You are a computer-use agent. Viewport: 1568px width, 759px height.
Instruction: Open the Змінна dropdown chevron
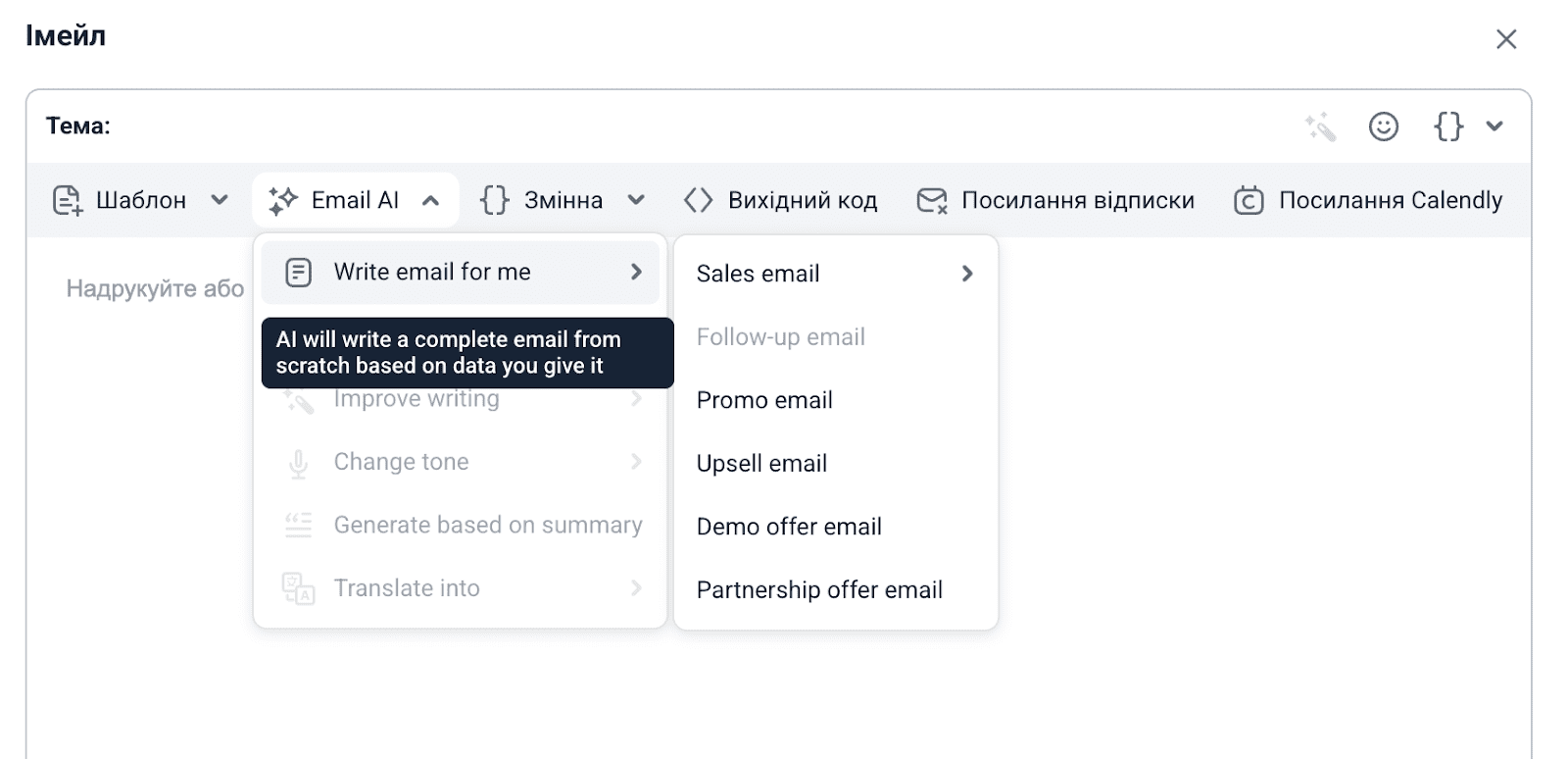(637, 199)
